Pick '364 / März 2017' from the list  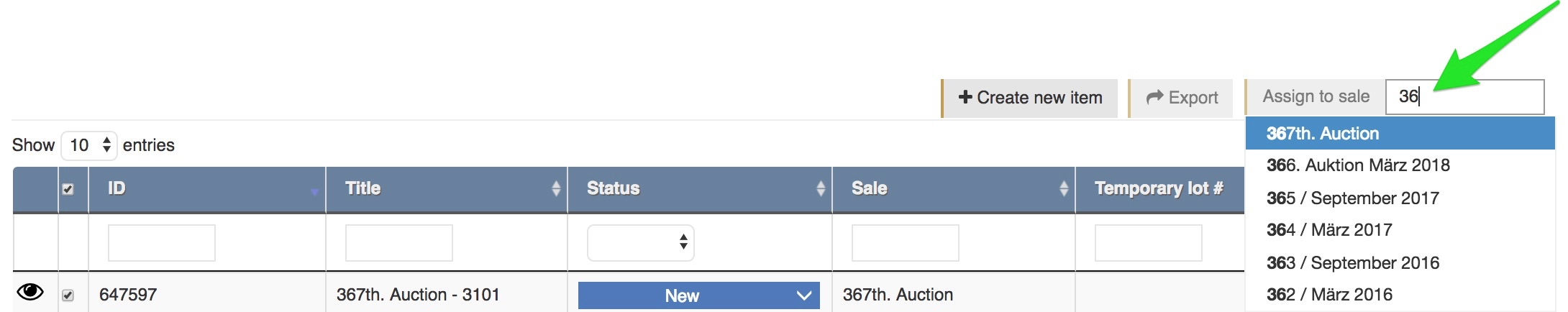pyautogui.click(x=1328, y=230)
